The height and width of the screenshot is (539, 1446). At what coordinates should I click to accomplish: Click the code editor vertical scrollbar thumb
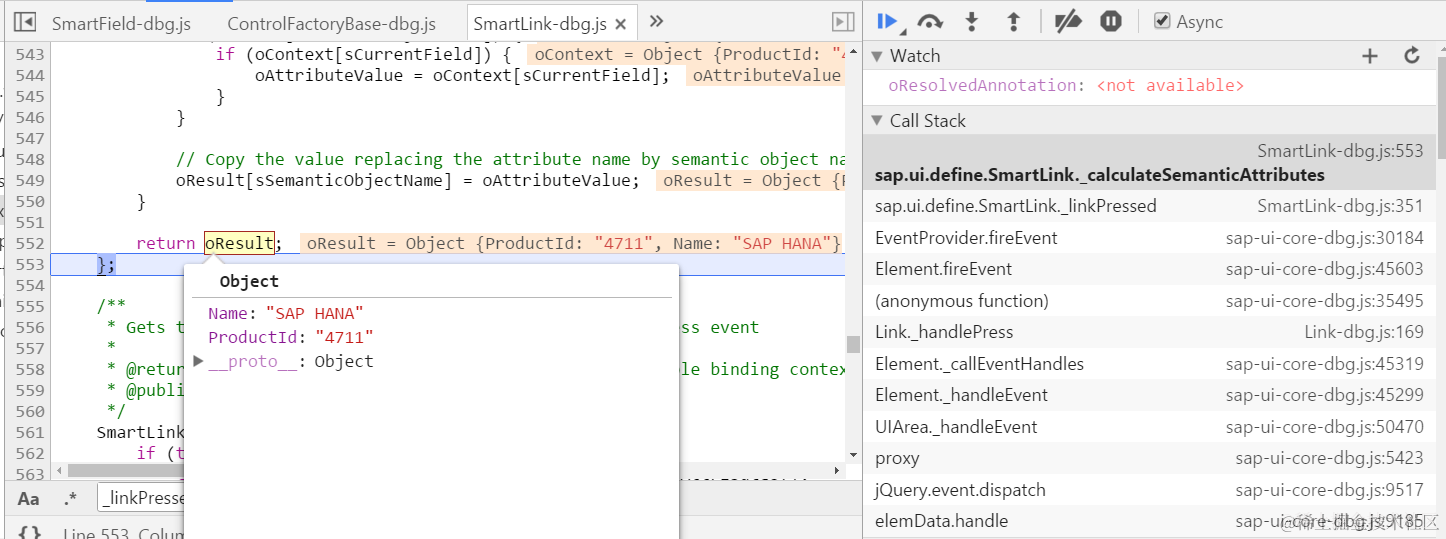click(853, 344)
